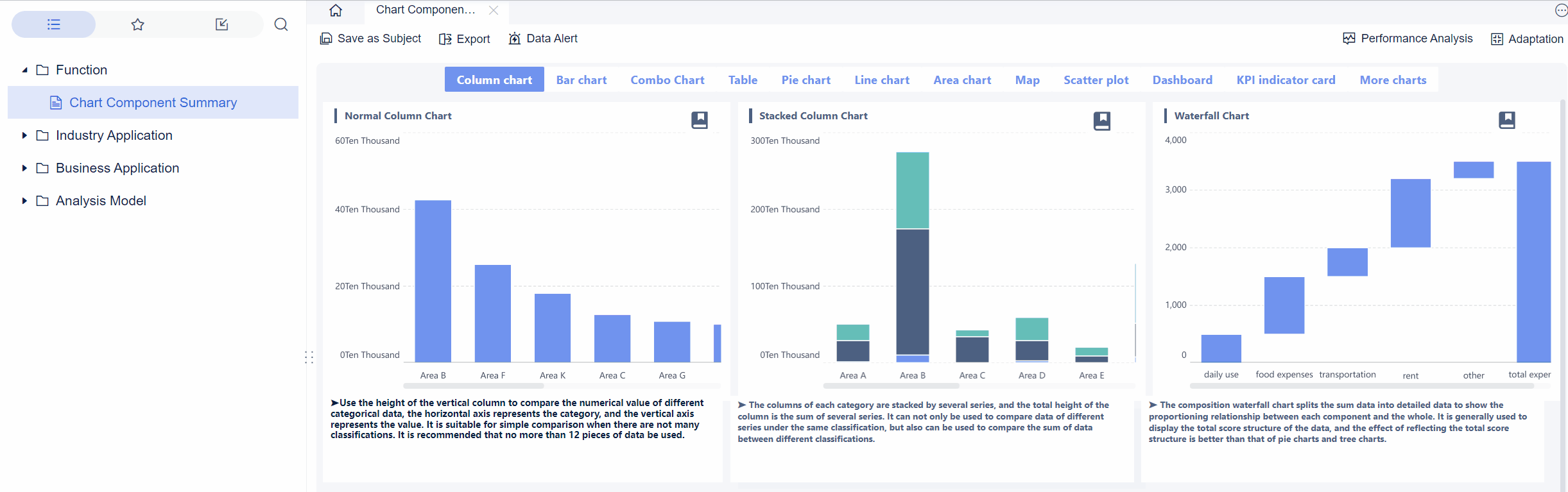
Task: Click the tallest Area B column bar
Action: coord(433,281)
